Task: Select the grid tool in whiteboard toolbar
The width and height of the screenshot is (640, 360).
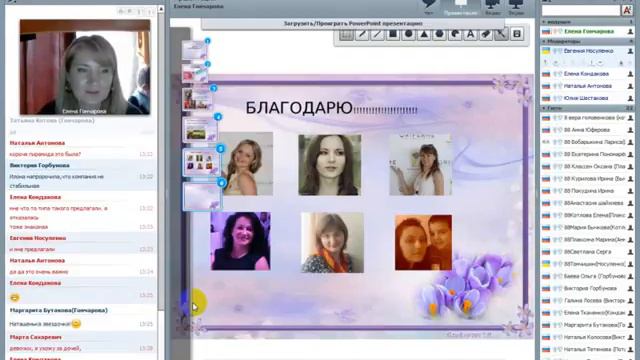Action: coord(346,34)
